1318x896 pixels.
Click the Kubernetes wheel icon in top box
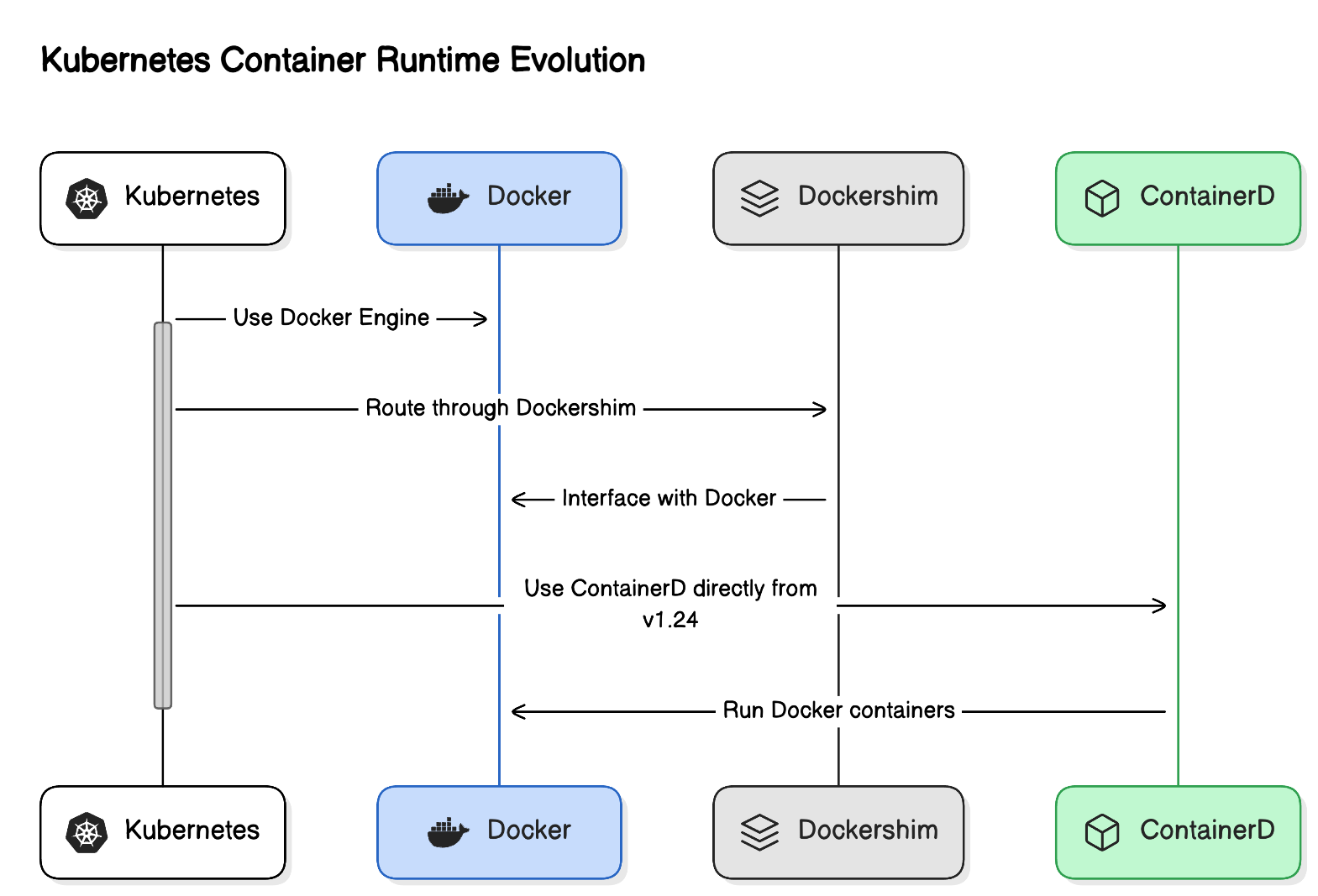click(x=87, y=199)
